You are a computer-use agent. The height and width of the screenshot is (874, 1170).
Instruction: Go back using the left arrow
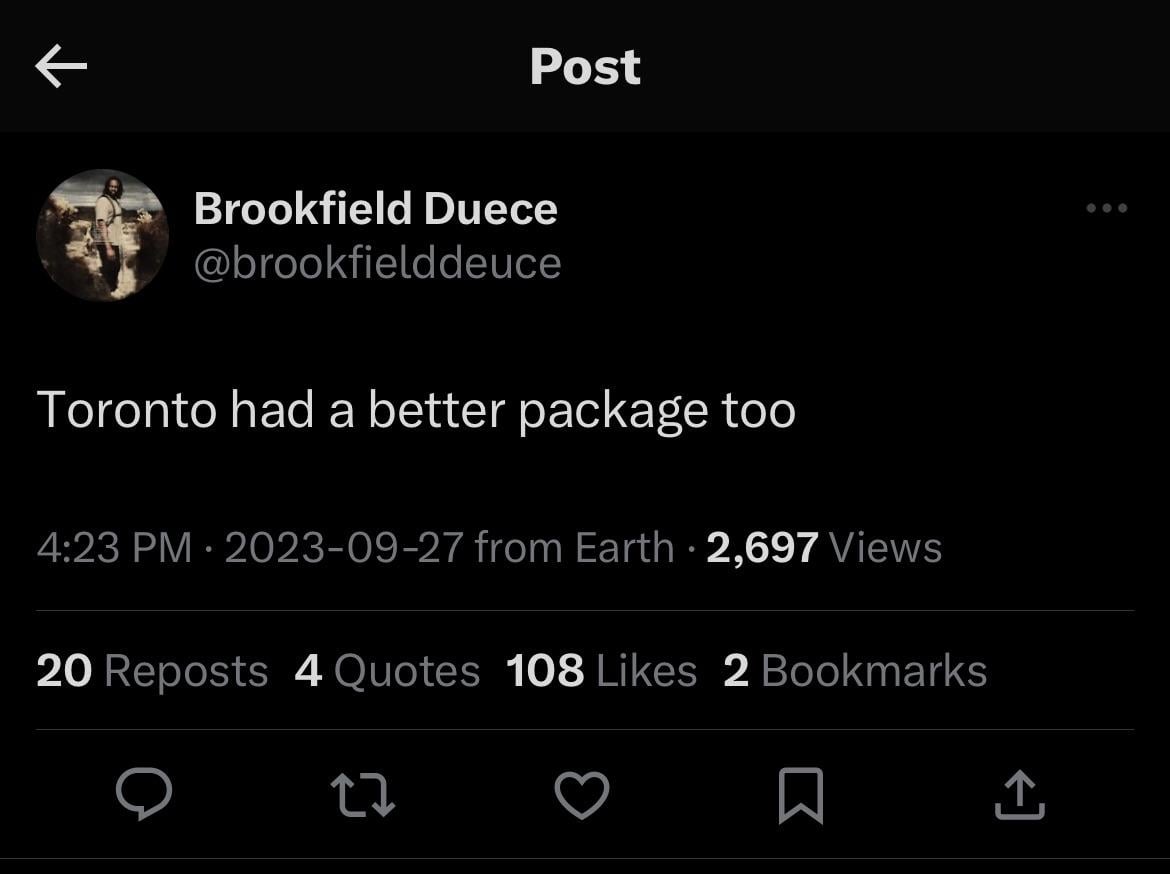(61, 67)
